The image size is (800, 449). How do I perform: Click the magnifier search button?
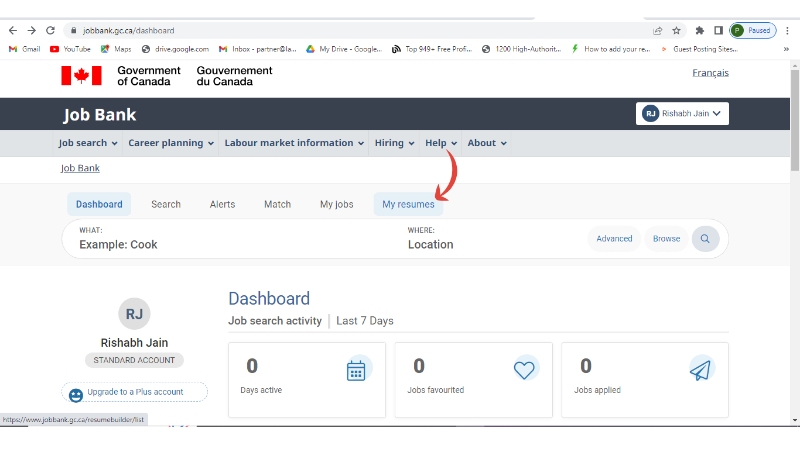click(x=705, y=239)
